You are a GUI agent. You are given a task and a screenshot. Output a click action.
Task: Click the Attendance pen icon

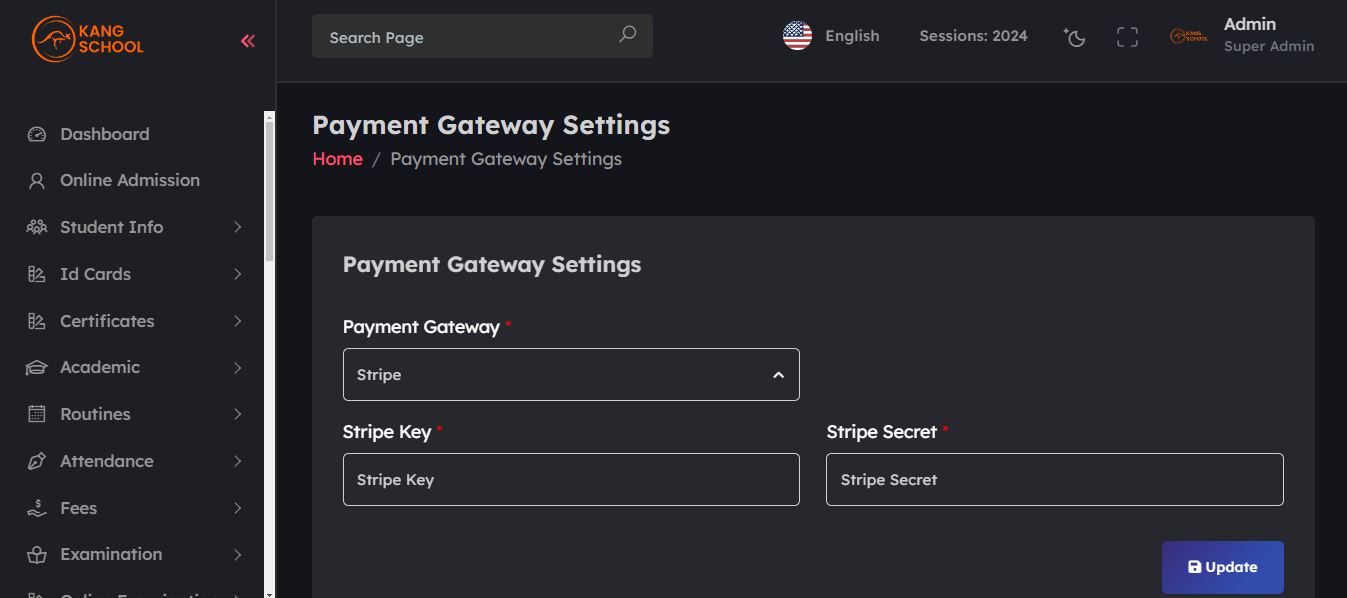37,461
